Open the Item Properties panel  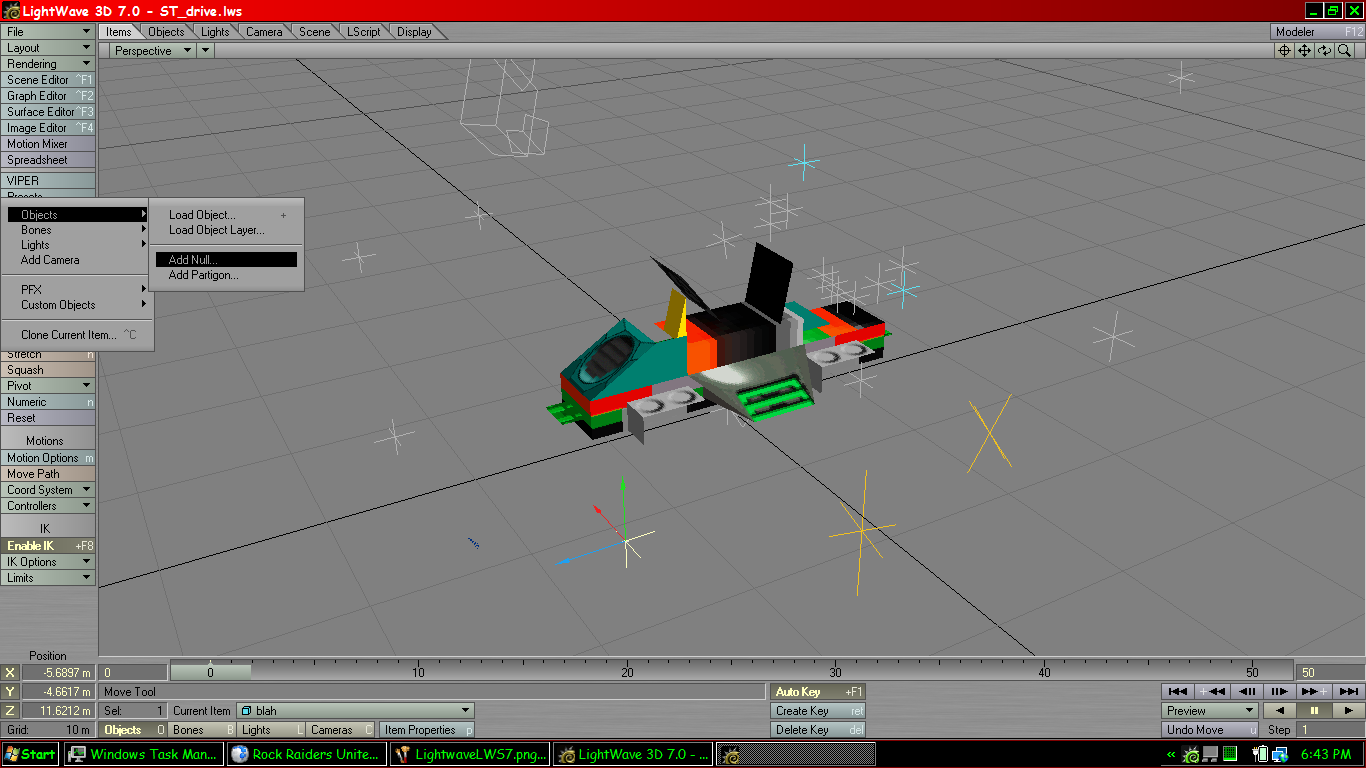click(x=428, y=730)
